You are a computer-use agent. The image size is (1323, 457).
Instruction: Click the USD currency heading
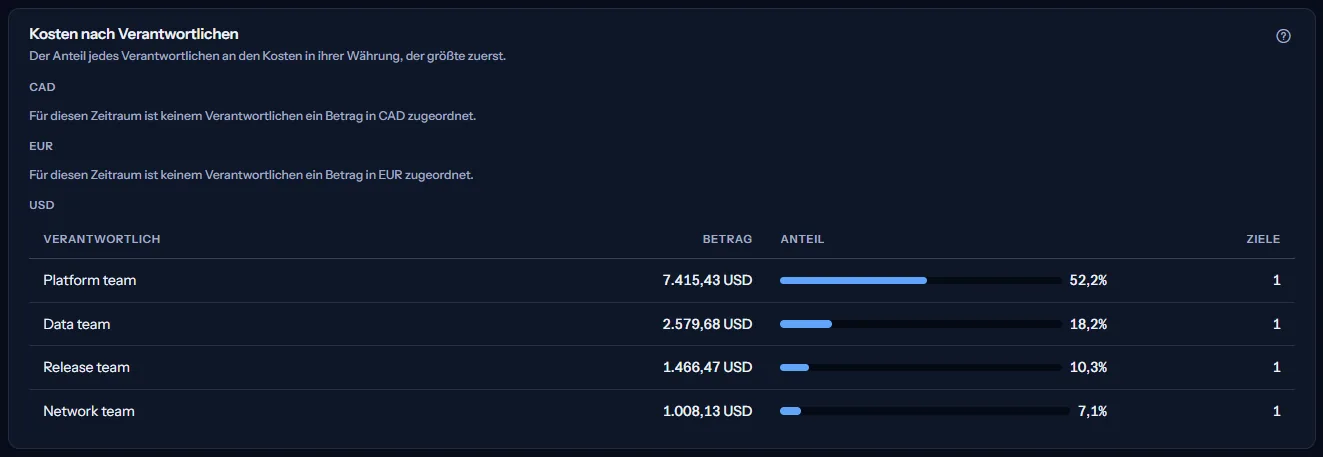[x=42, y=205]
